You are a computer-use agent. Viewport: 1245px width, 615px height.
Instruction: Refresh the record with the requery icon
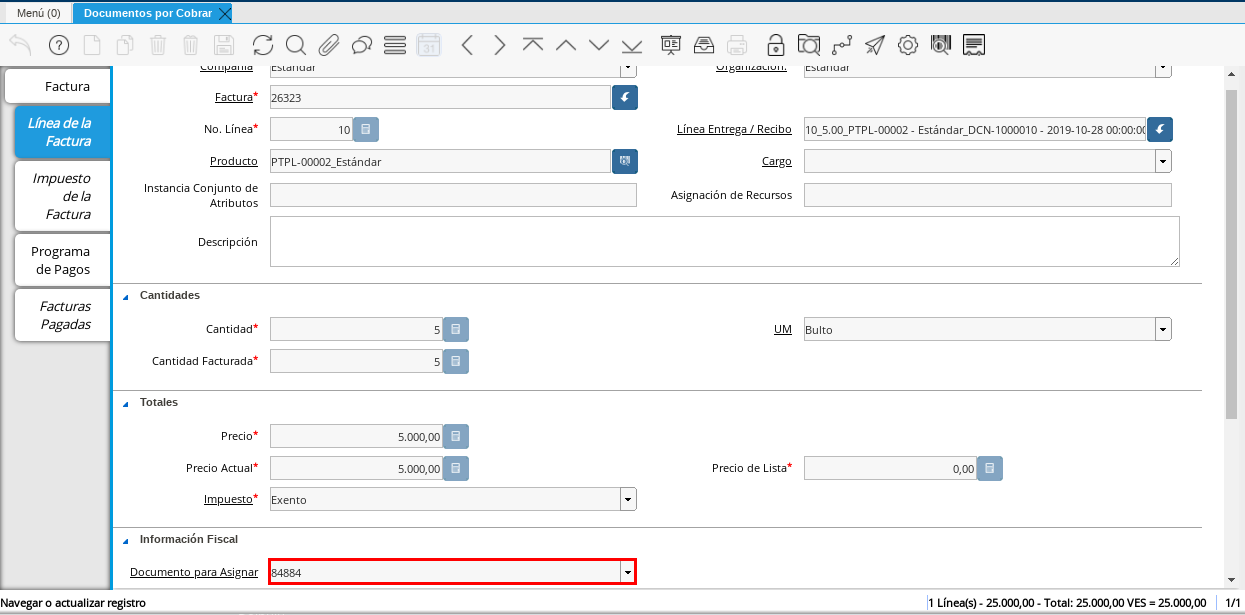pyautogui.click(x=263, y=45)
